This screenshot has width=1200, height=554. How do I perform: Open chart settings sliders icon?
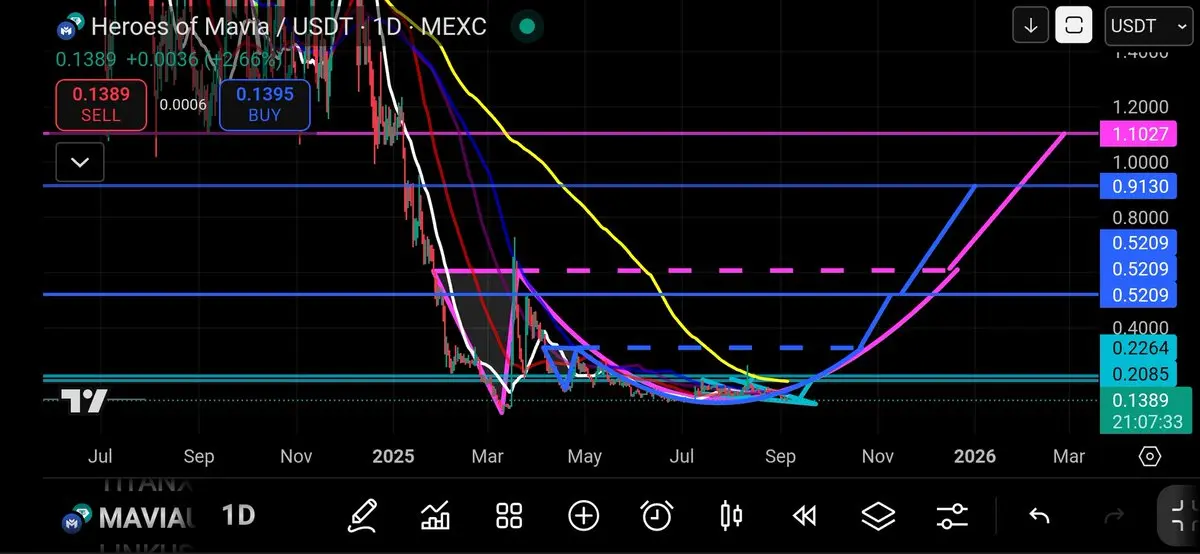952,516
